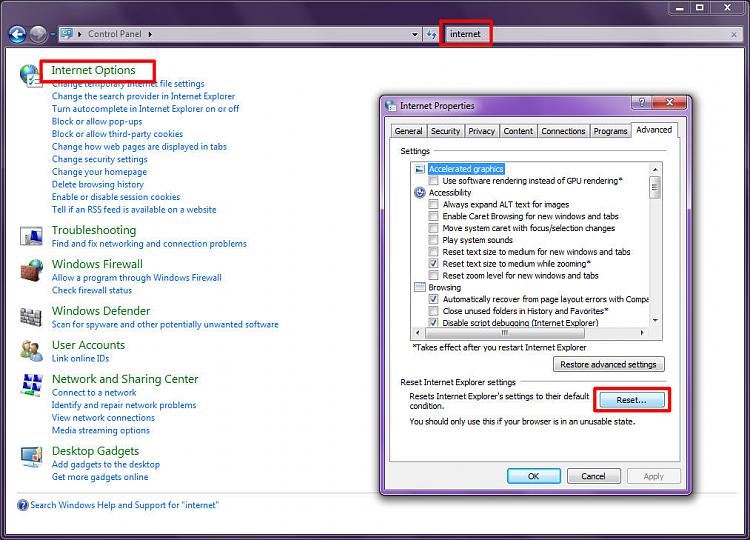Viewport: 750px width, 540px height.
Task: Click the Internet Properties dialog help button
Action: point(642,102)
